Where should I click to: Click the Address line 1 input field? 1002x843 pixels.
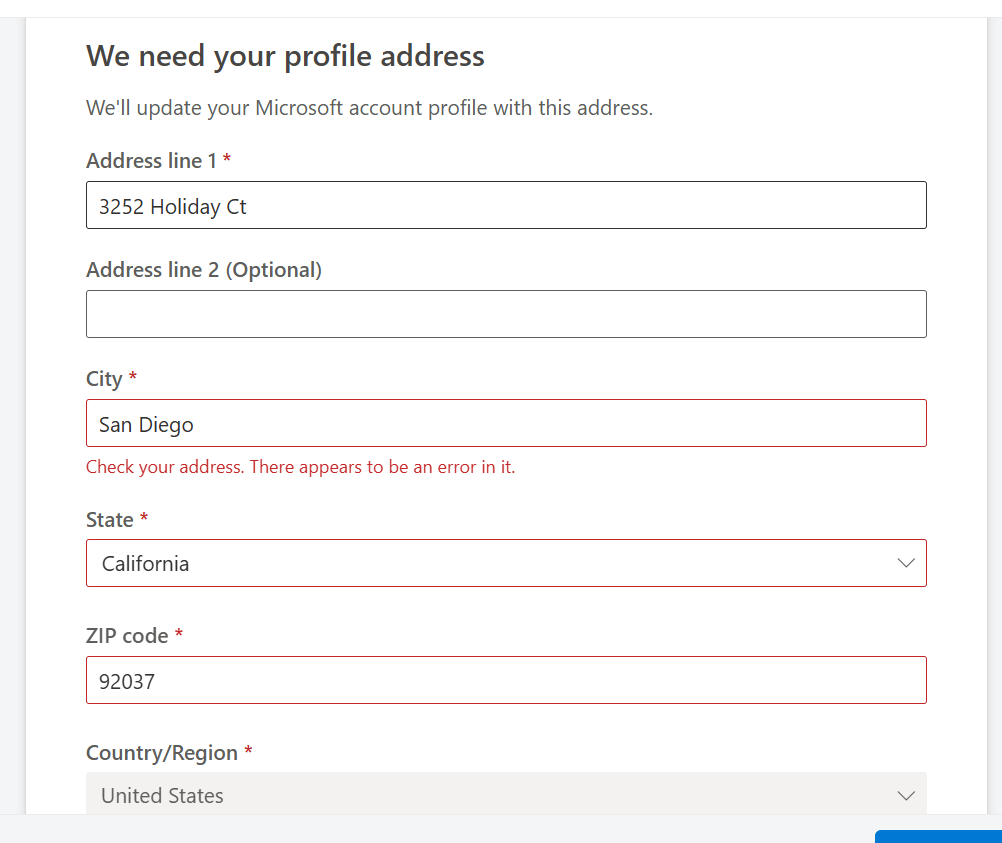506,206
